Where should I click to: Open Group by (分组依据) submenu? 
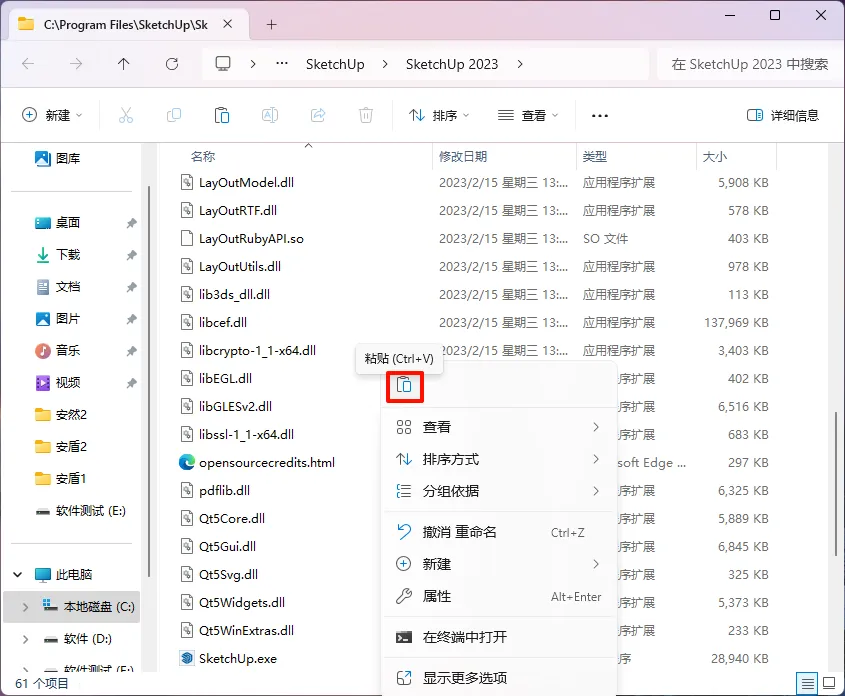(498, 491)
